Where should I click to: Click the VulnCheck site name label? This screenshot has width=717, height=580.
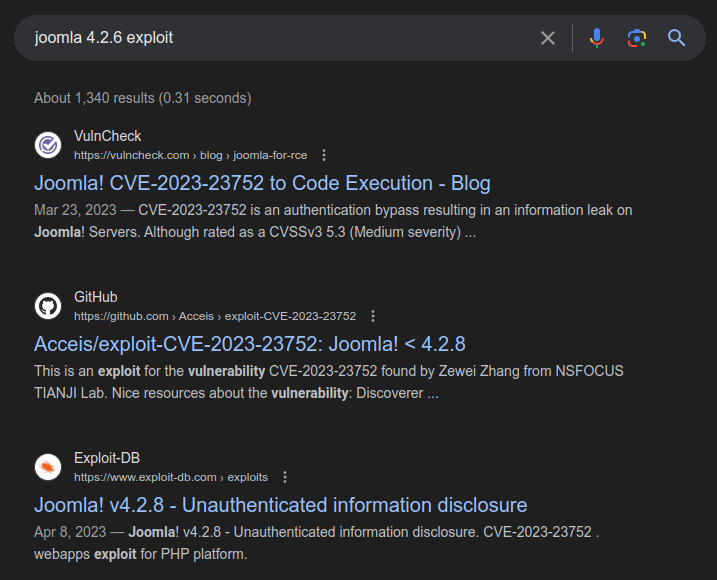pos(107,136)
